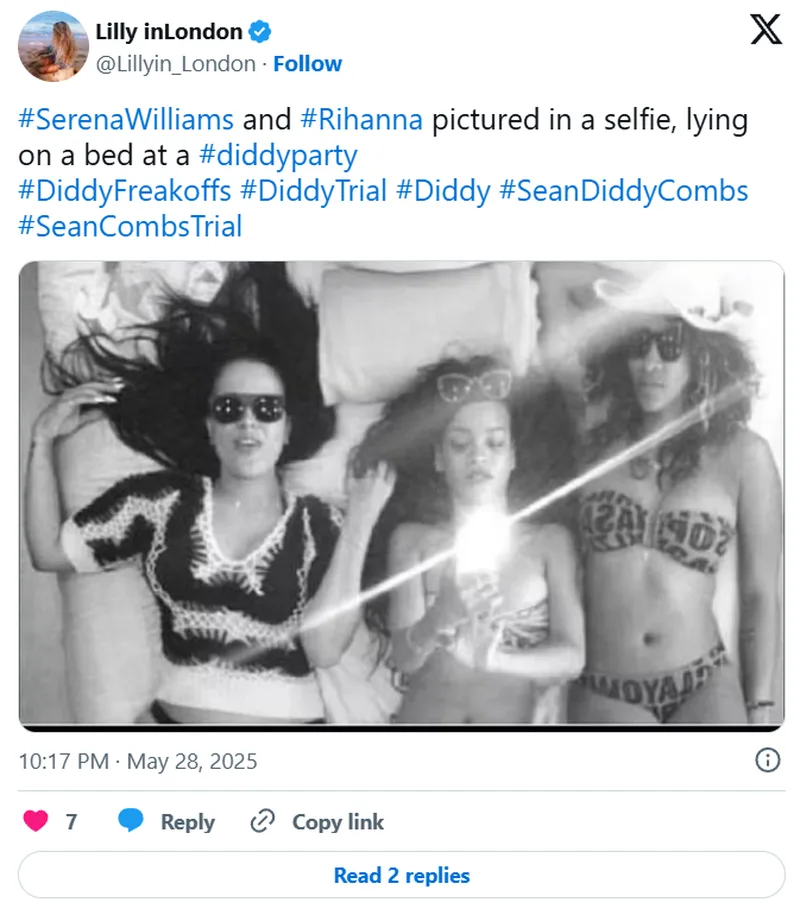The image size is (800, 915).
Task: Open the 10:17 PM May 28, 2025 timestamp
Action: pos(138,762)
